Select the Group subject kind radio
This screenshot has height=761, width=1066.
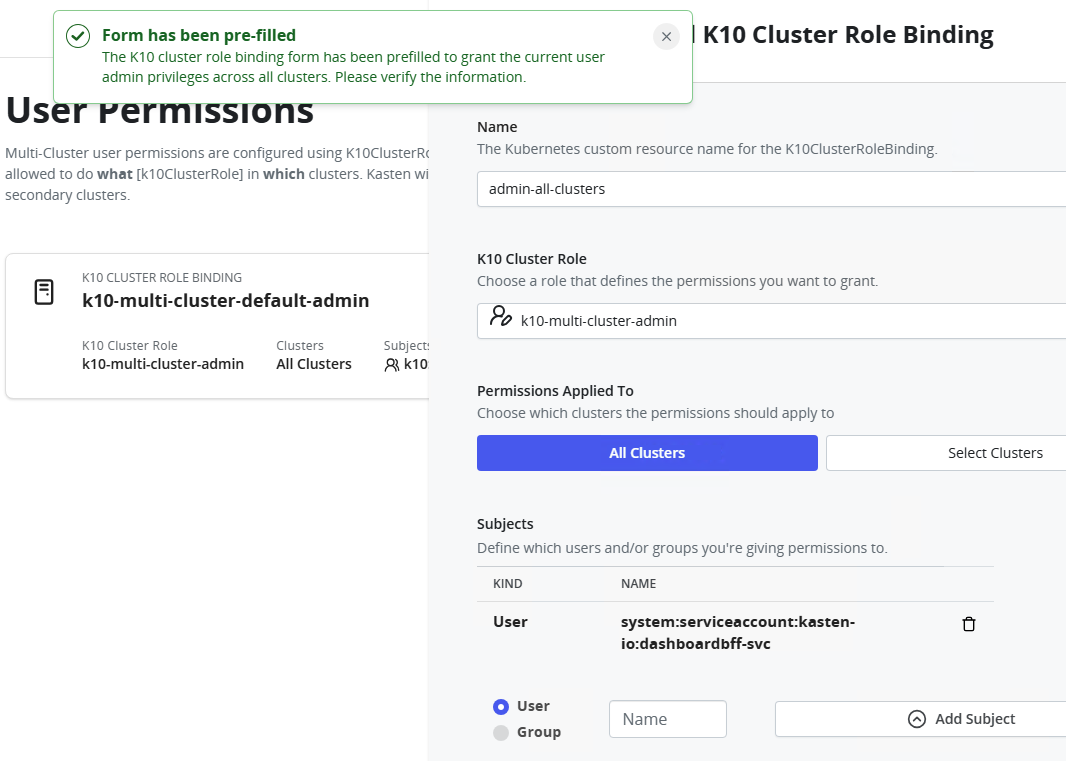pos(501,733)
